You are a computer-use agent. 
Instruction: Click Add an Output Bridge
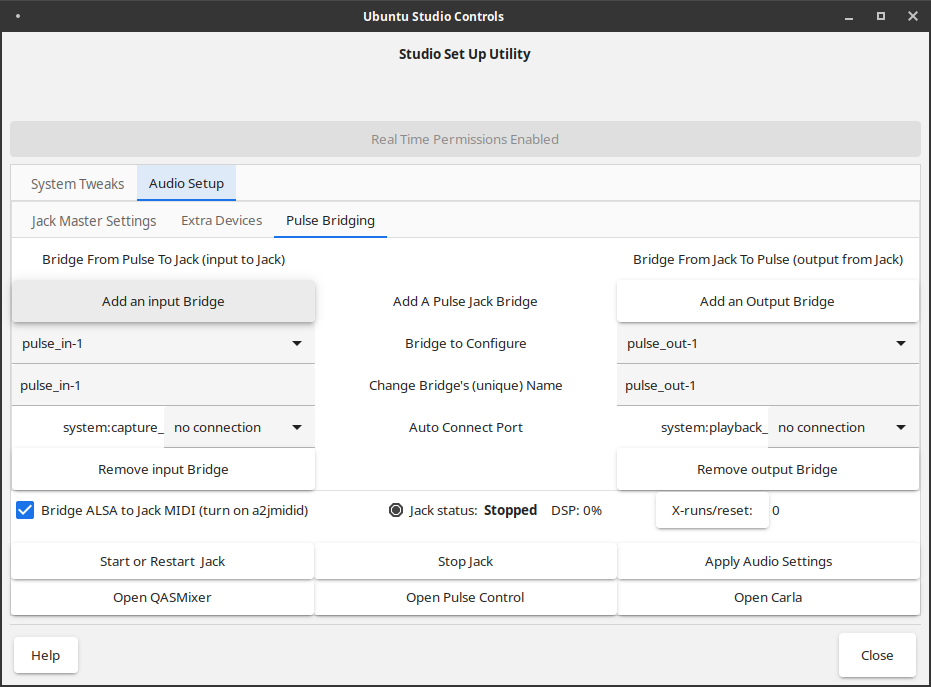(767, 301)
